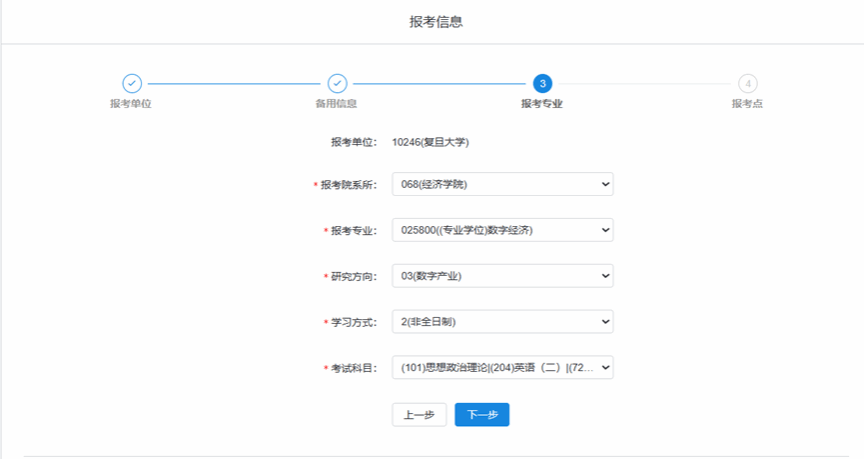This screenshot has width=864, height=459.
Task: Open the 报考院系所 dropdown showing 068(经济学院)
Action: click(502, 184)
